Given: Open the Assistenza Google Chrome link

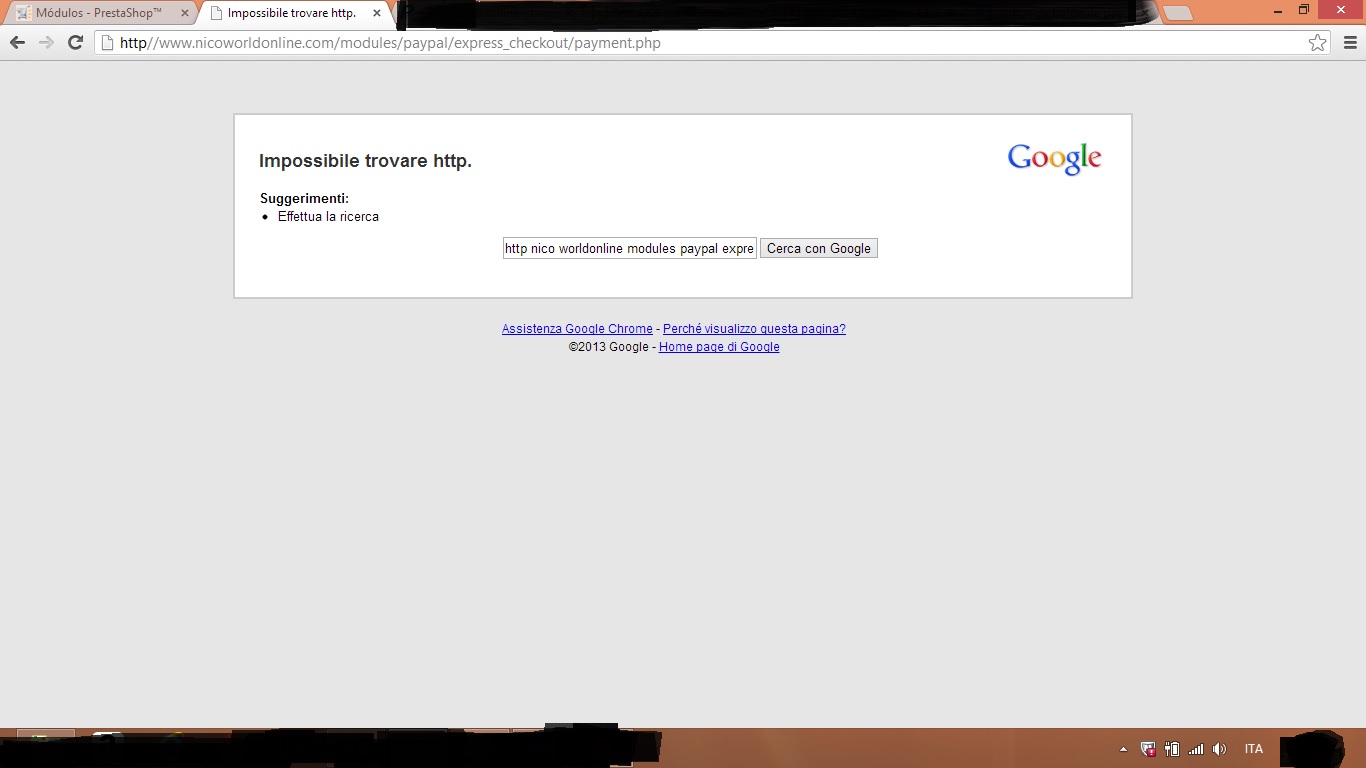Looking at the screenshot, I should coord(577,329).
